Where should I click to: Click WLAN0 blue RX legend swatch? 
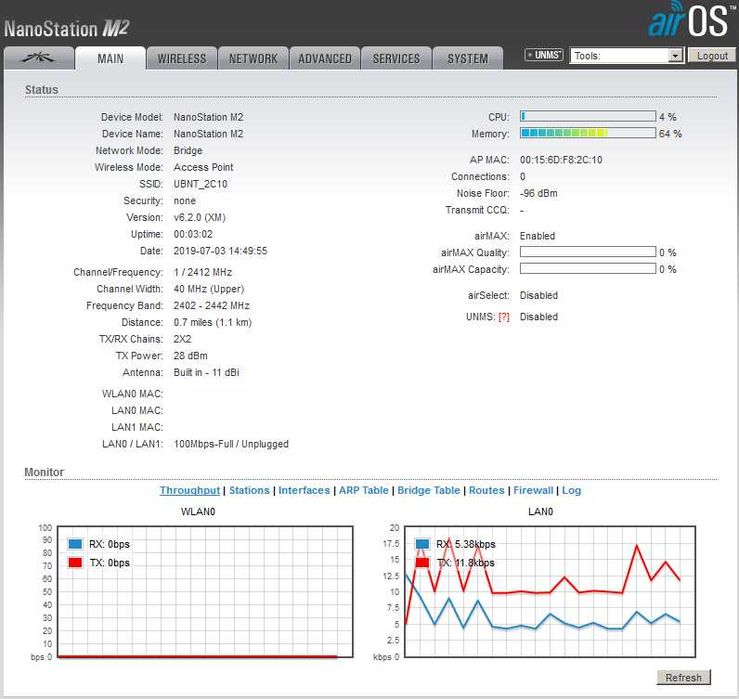75,544
